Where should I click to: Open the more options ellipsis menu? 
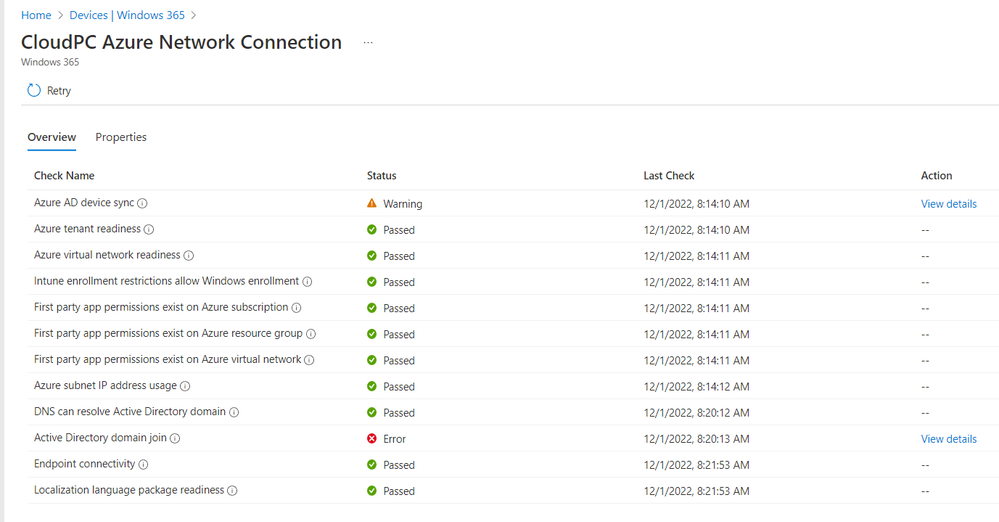(x=368, y=43)
